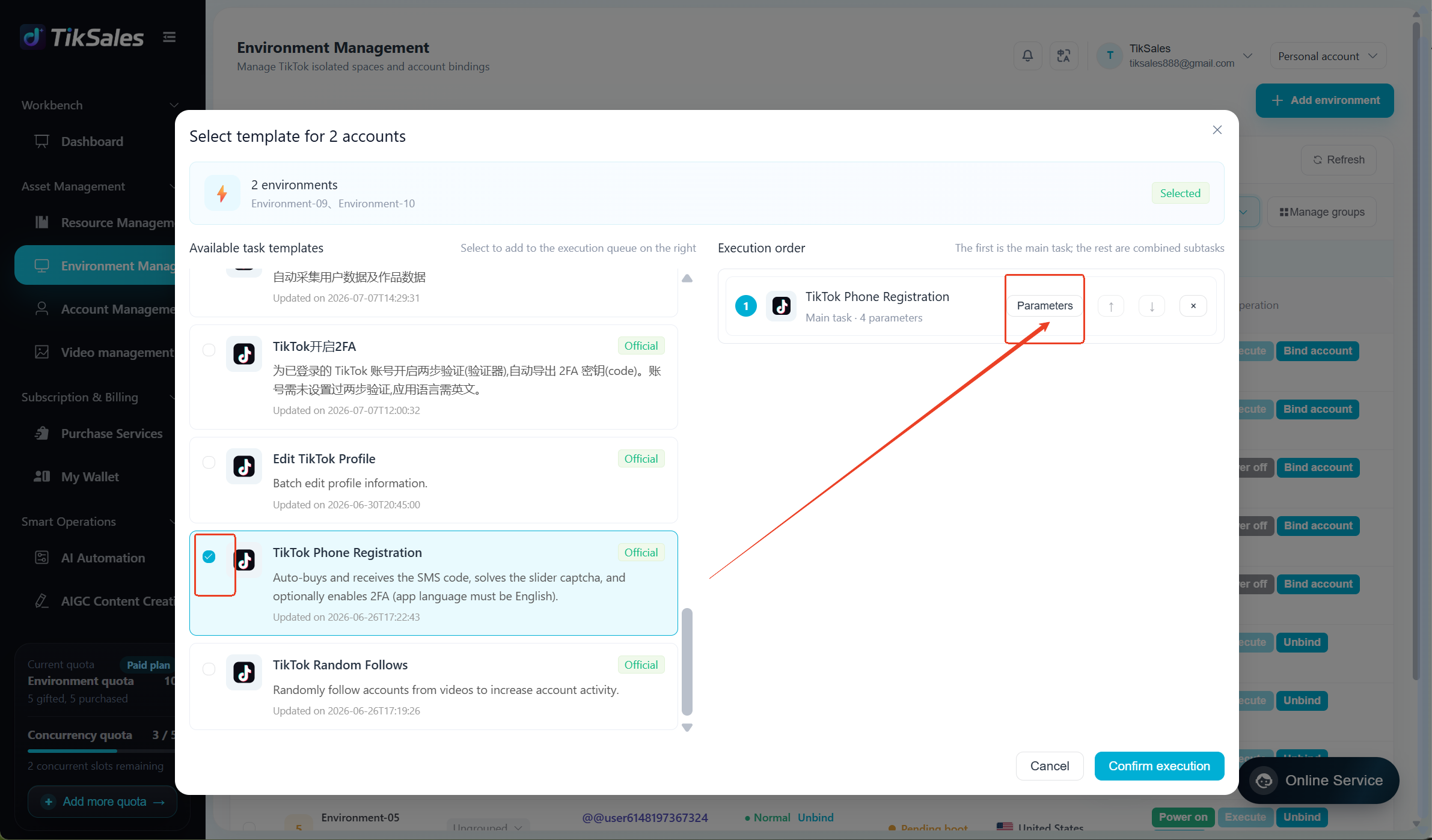Screen dimensions: 1432x840
Task: Go to My Wallet in sidebar
Action: [x=90, y=476]
